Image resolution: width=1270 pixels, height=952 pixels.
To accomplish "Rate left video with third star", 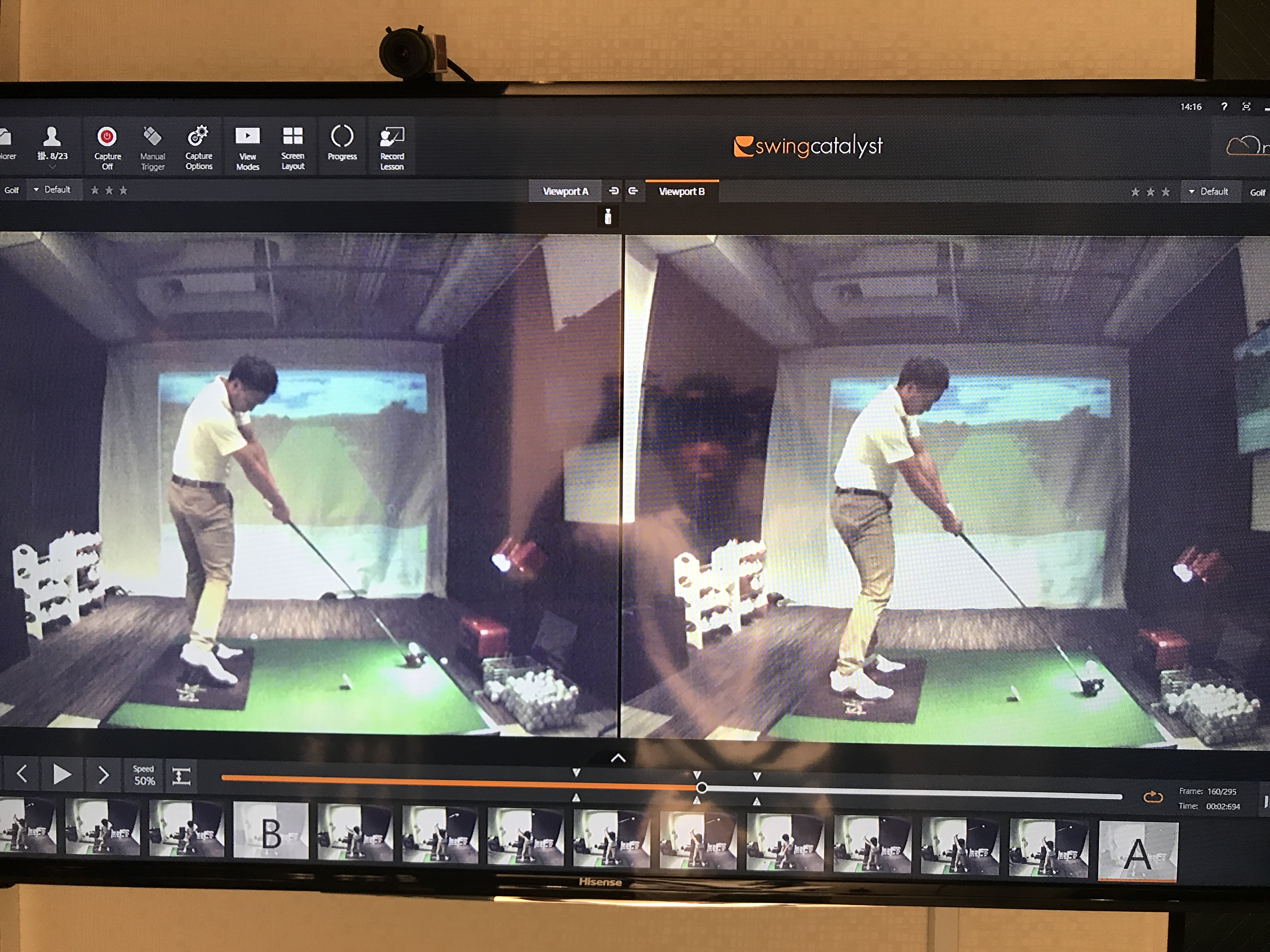I will click(x=123, y=190).
